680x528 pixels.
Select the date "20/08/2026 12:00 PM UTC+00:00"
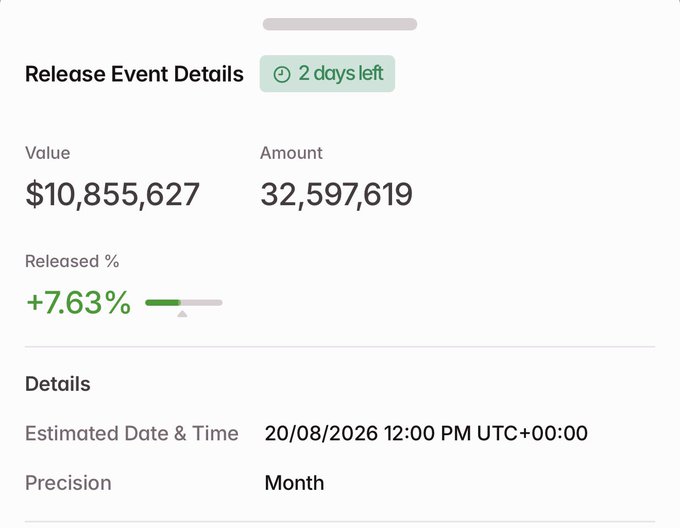click(426, 433)
